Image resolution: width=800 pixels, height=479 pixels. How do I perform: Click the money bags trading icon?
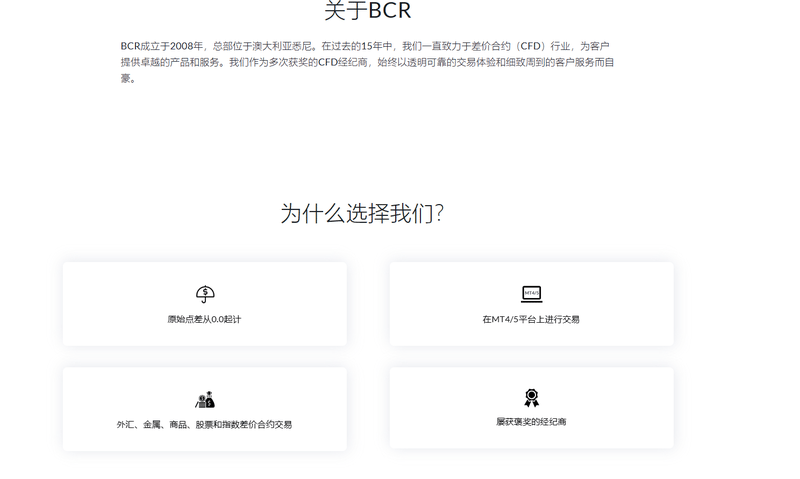click(205, 399)
